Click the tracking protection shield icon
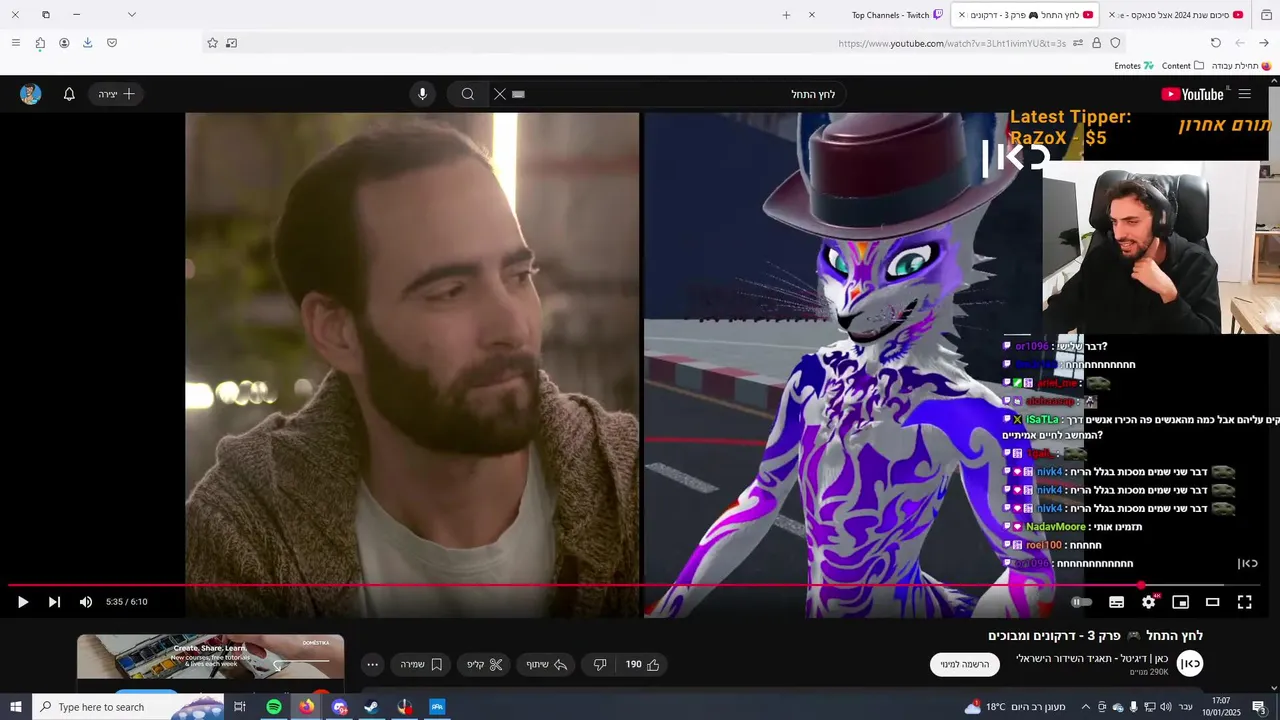The height and width of the screenshot is (720, 1280). click(x=1115, y=43)
